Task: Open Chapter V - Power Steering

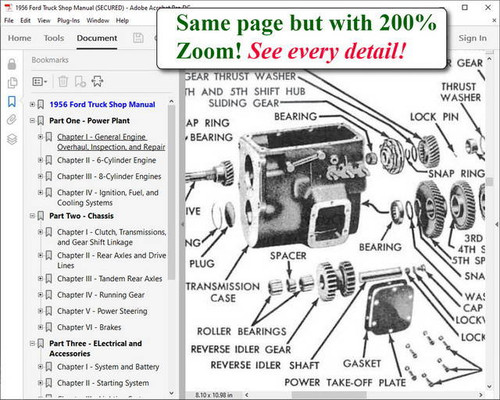Action: (x=102, y=311)
